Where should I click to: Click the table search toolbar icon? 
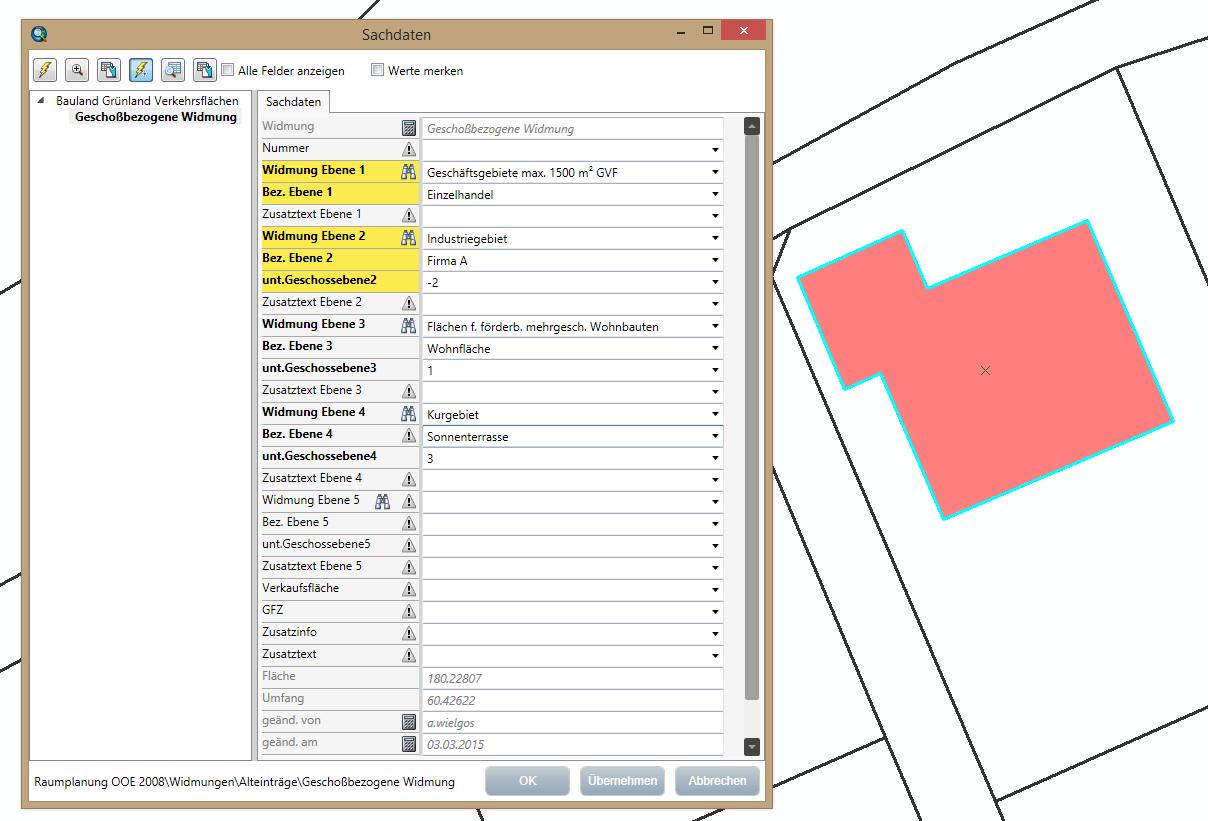[x=173, y=70]
